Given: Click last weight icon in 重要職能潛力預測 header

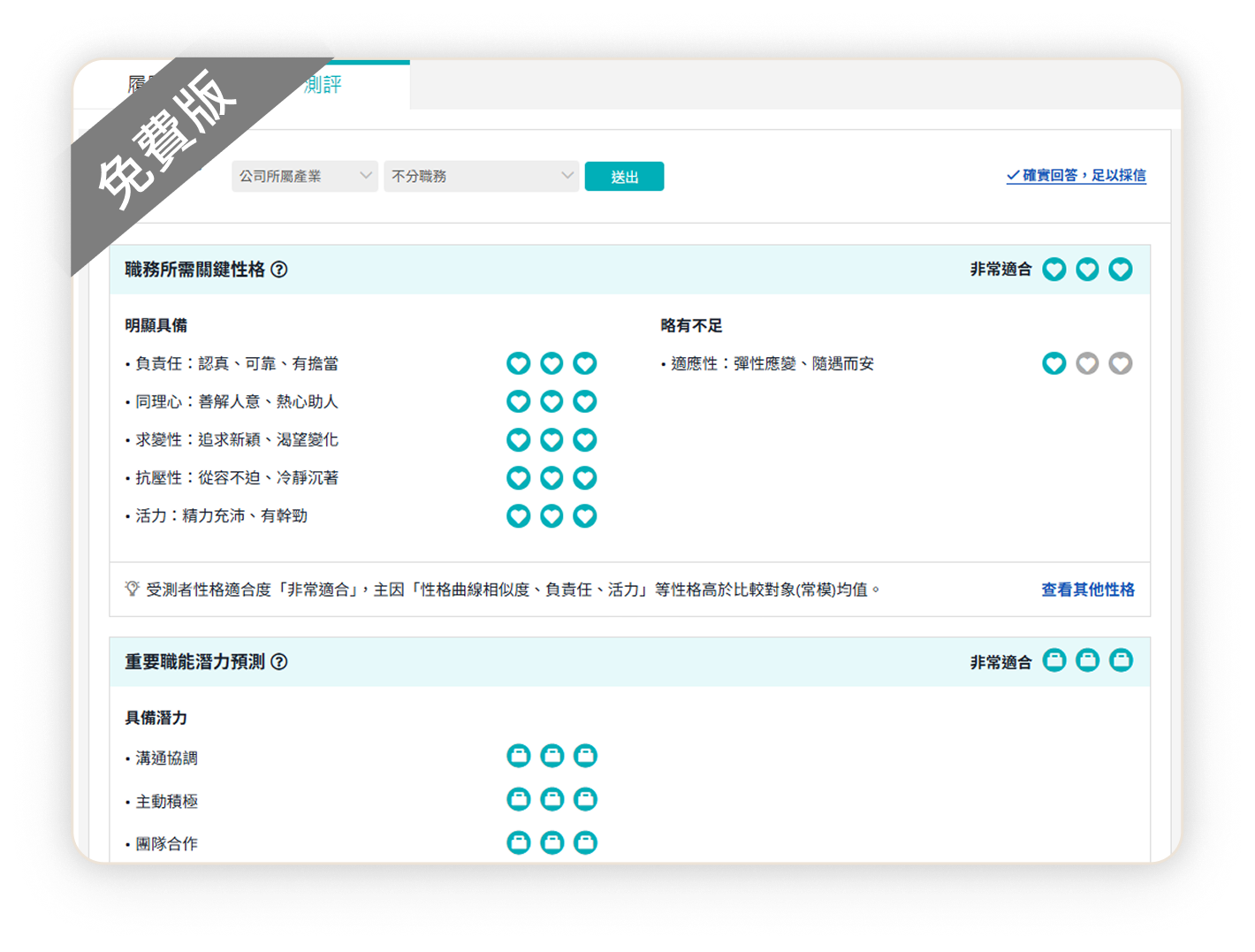Looking at the screenshot, I should (1120, 660).
